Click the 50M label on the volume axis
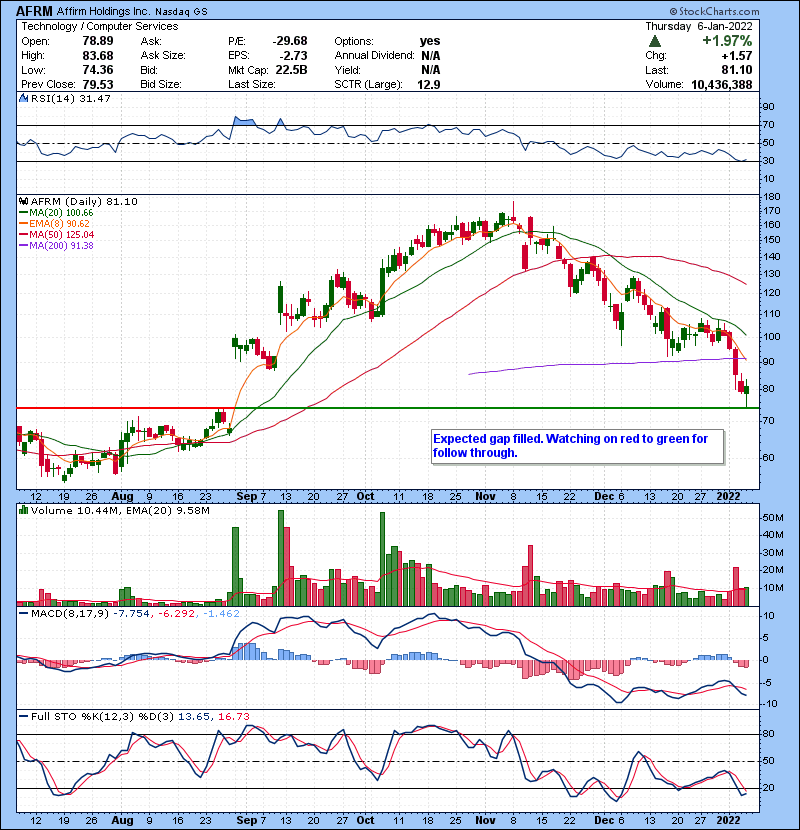 (x=772, y=518)
